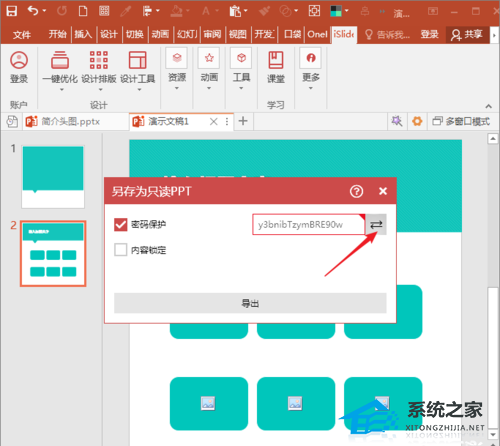This screenshot has height=446, width=500.
Task: Click the grid layout icon in quick access toolbar
Action: pos(104,11)
